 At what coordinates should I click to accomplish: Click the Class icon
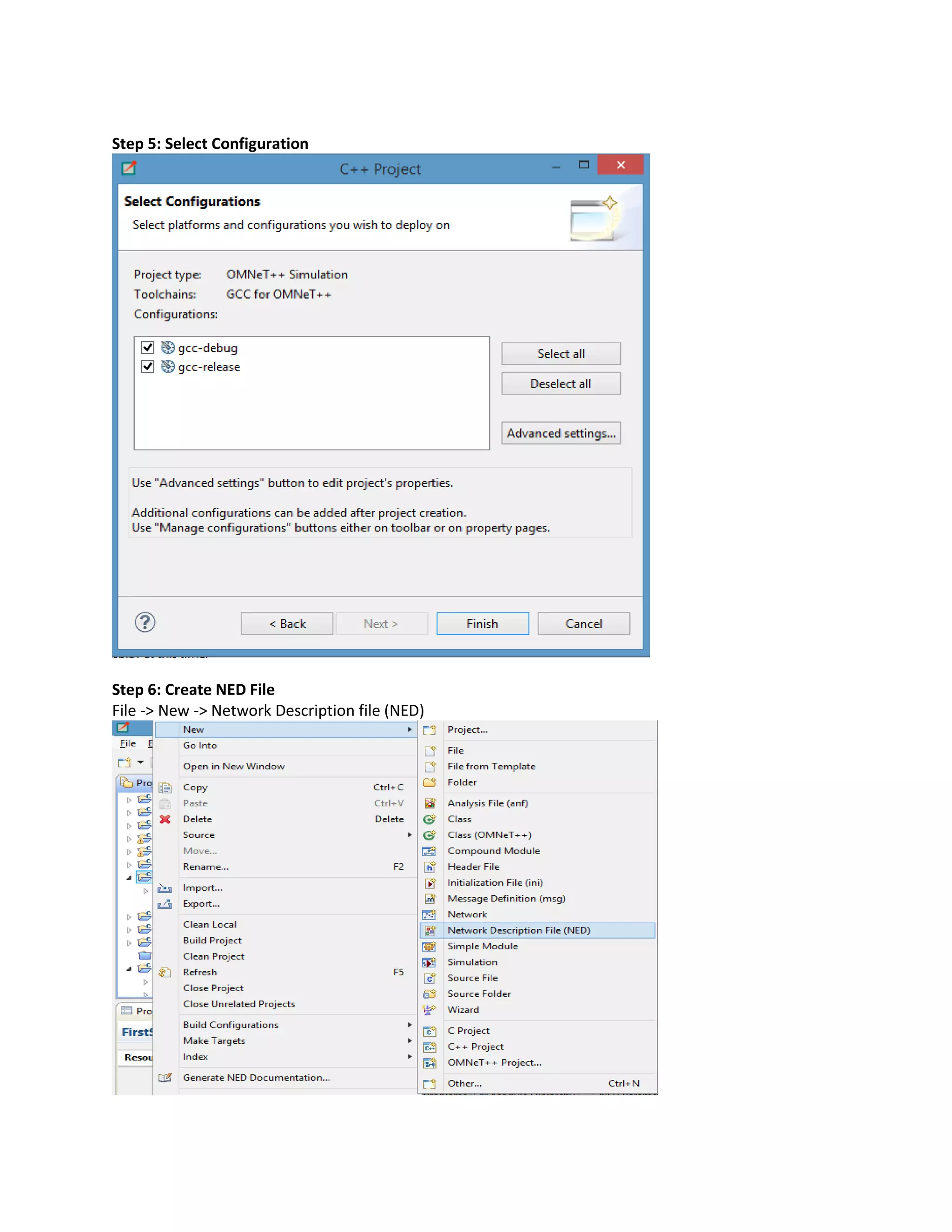click(x=430, y=819)
